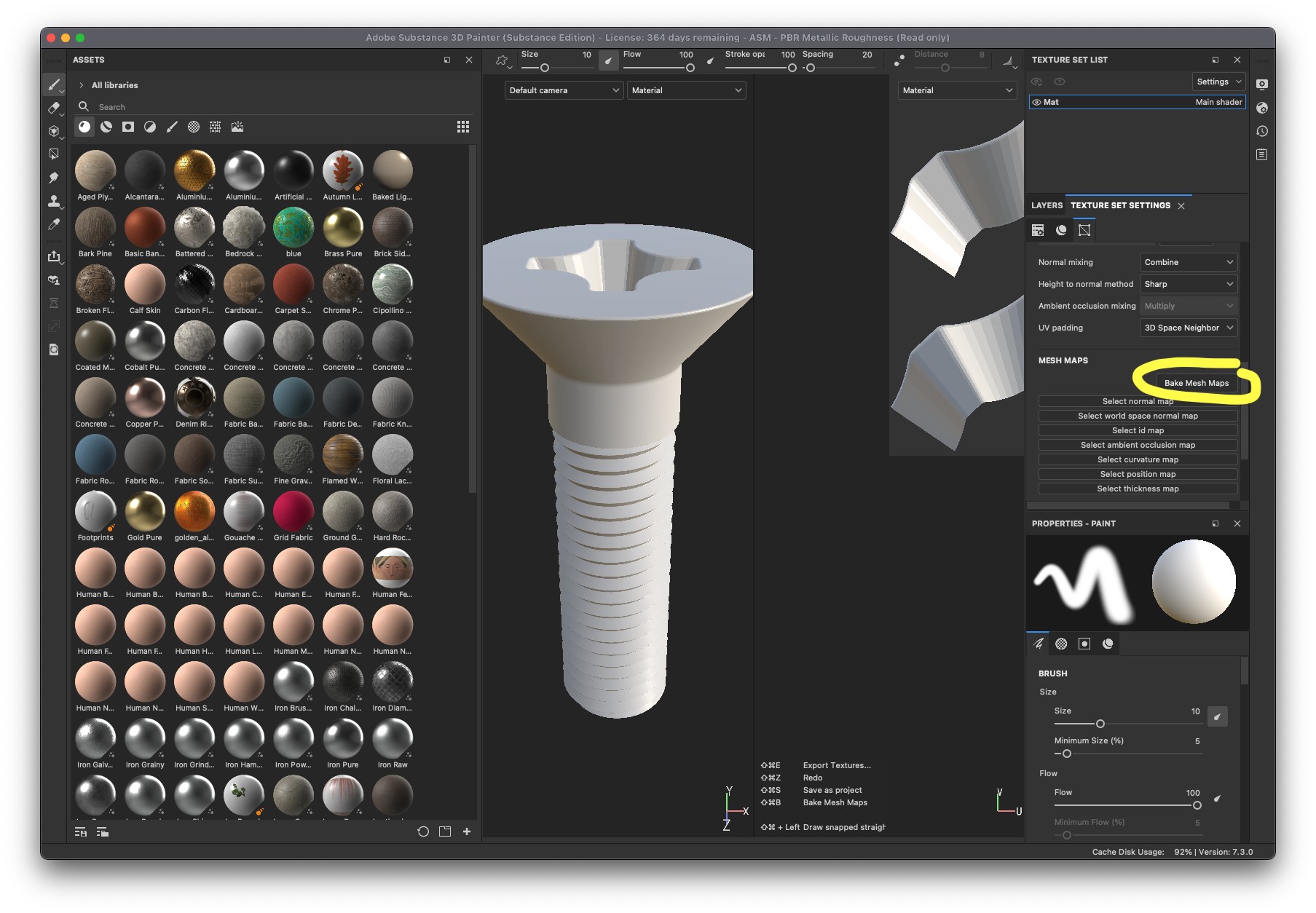
Task: Toggle pen pressure for Size in toolbar
Action: point(608,61)
